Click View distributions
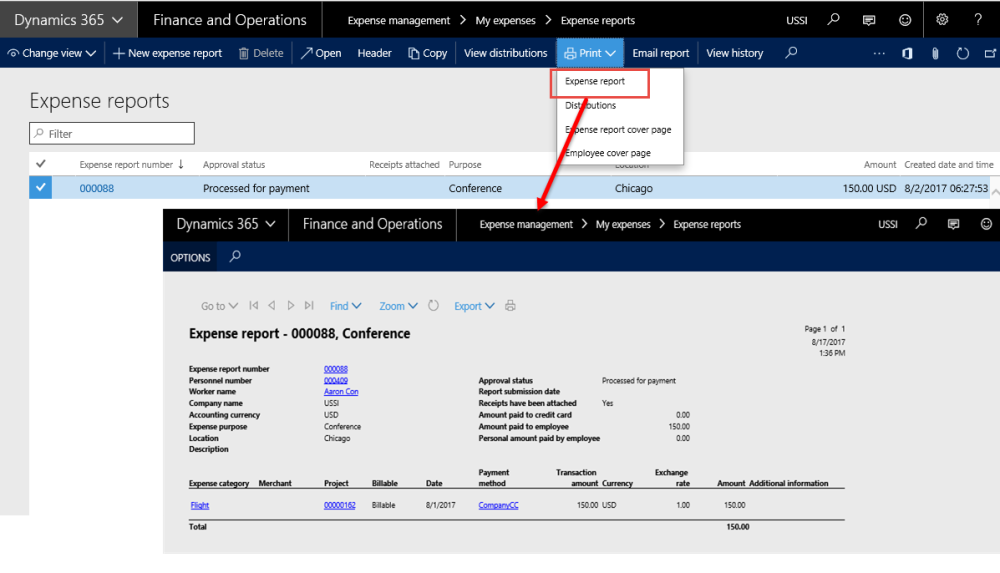1000x573 pixels. click(x=505, y=53)
